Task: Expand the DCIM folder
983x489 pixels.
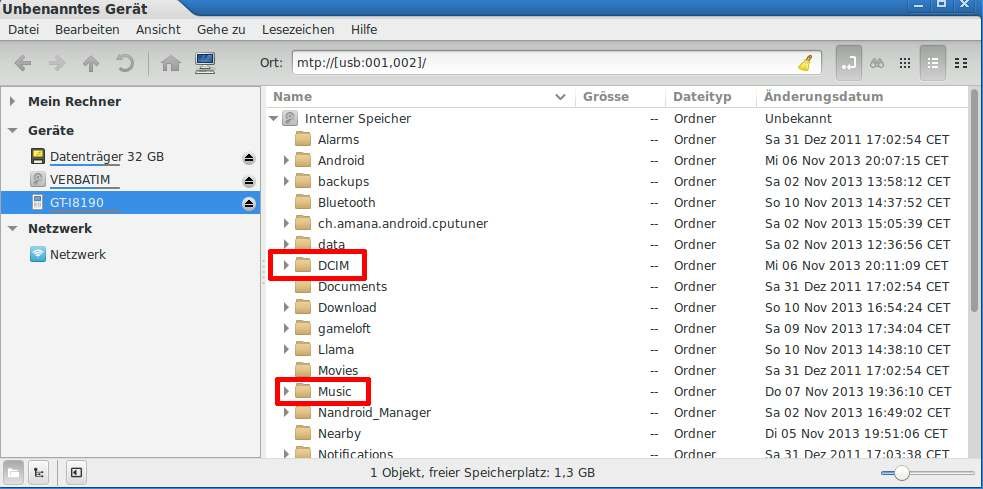Action: (286, 265)
